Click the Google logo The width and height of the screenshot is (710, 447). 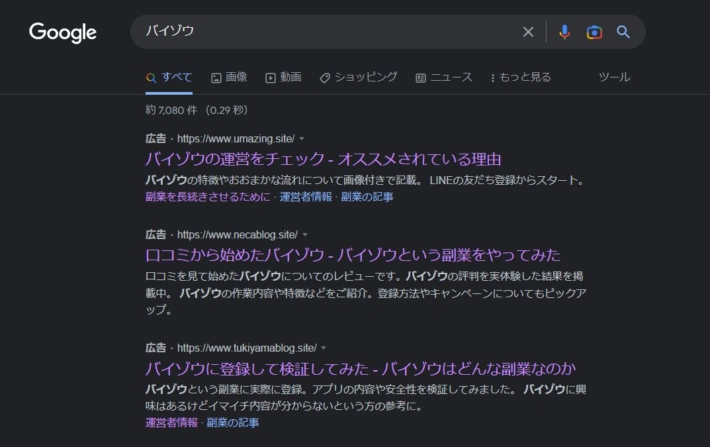62,32
